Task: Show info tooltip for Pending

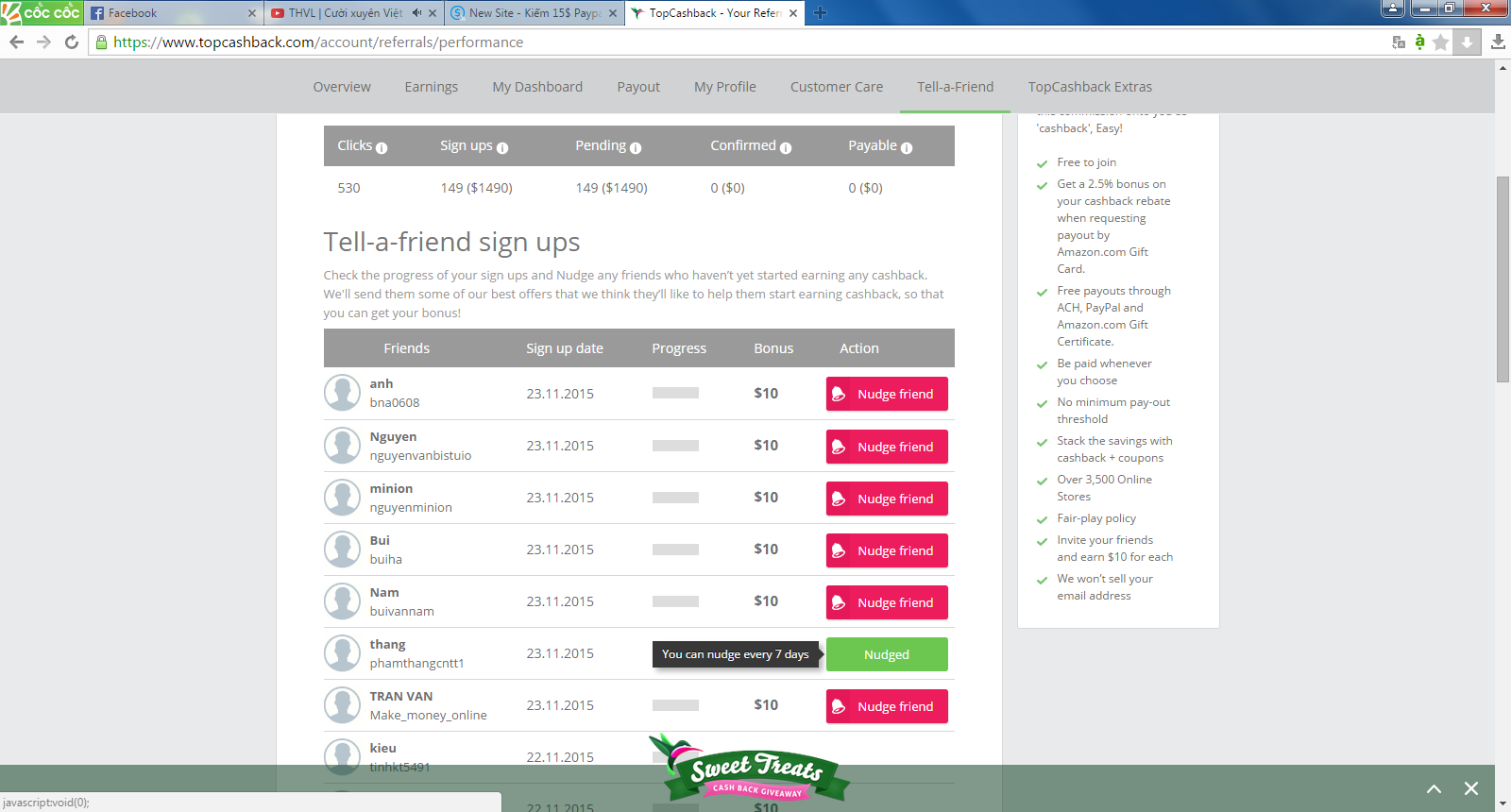Action: (x=636, y=148)
